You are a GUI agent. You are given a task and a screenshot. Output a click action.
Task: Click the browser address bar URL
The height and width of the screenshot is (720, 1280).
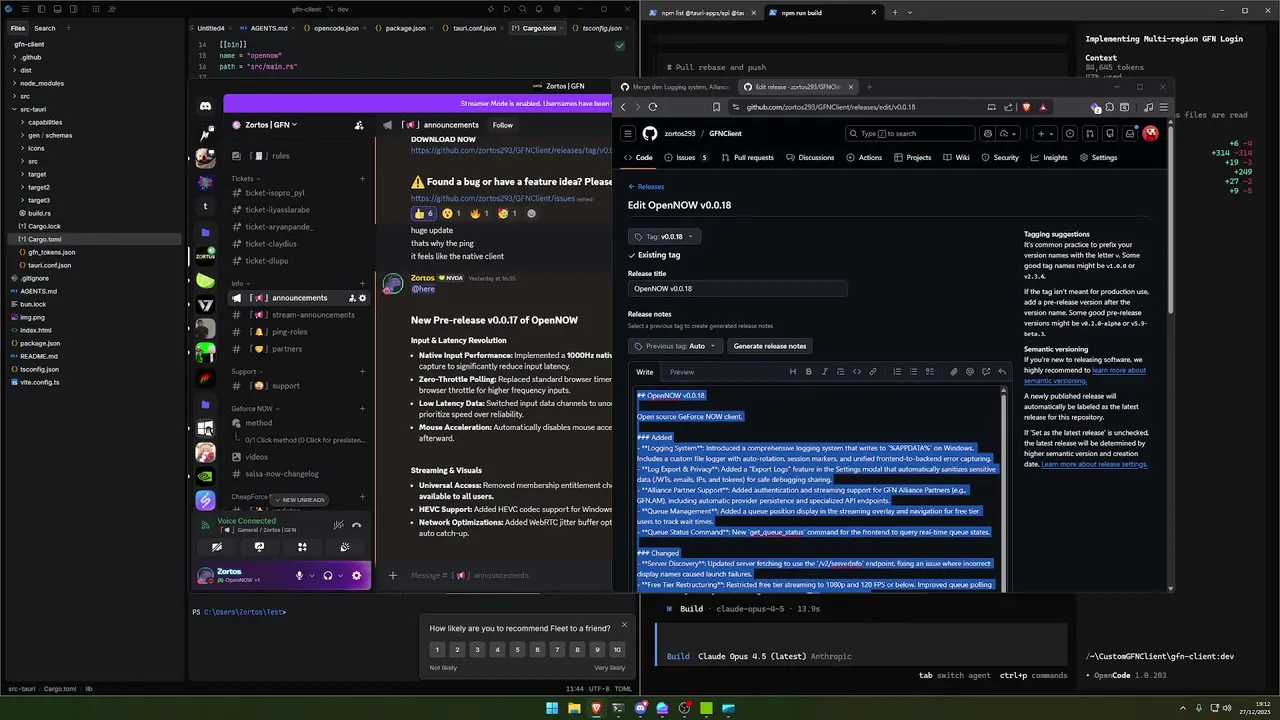coord(830,107)
